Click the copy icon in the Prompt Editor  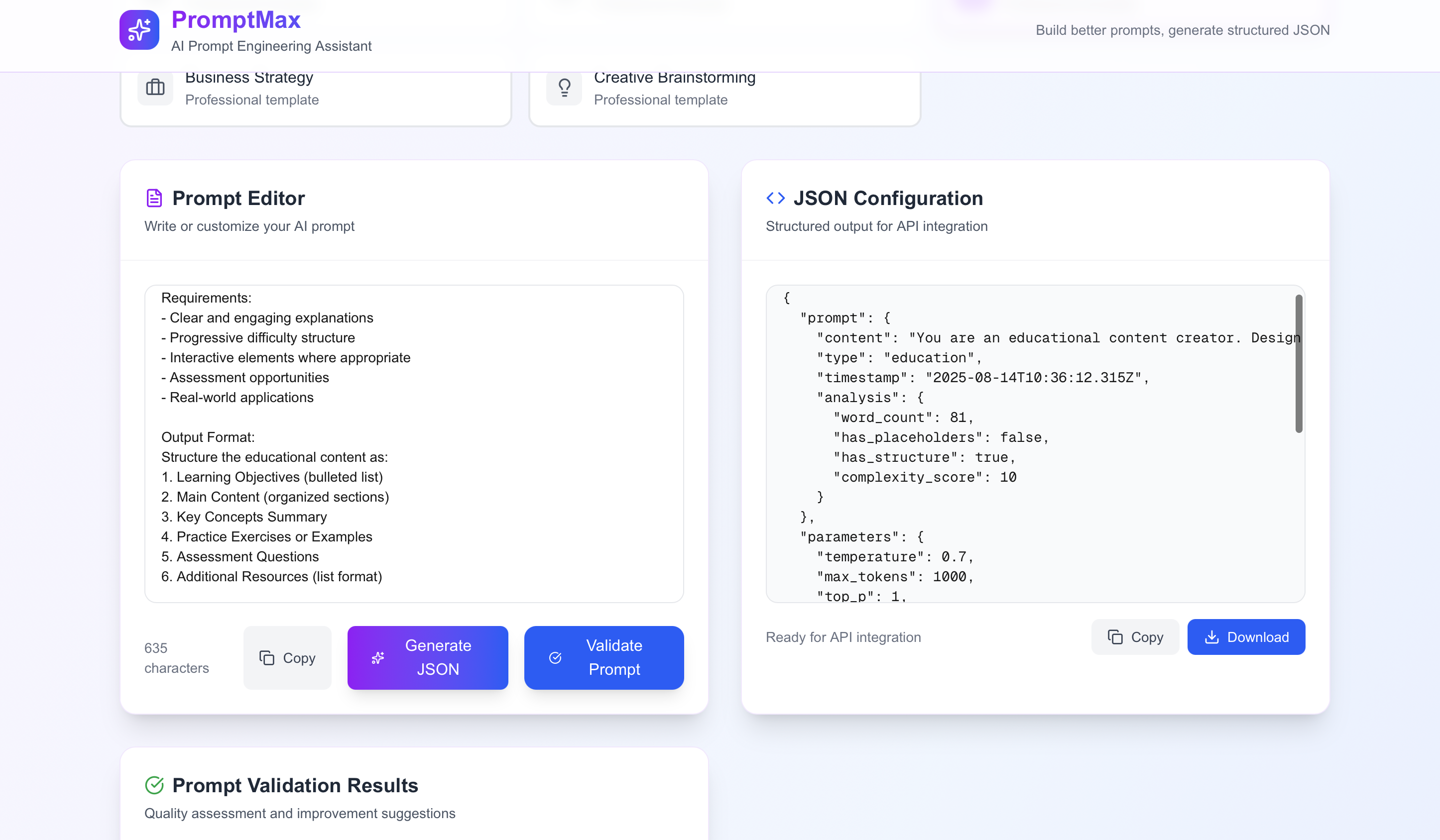pos(266,658)
